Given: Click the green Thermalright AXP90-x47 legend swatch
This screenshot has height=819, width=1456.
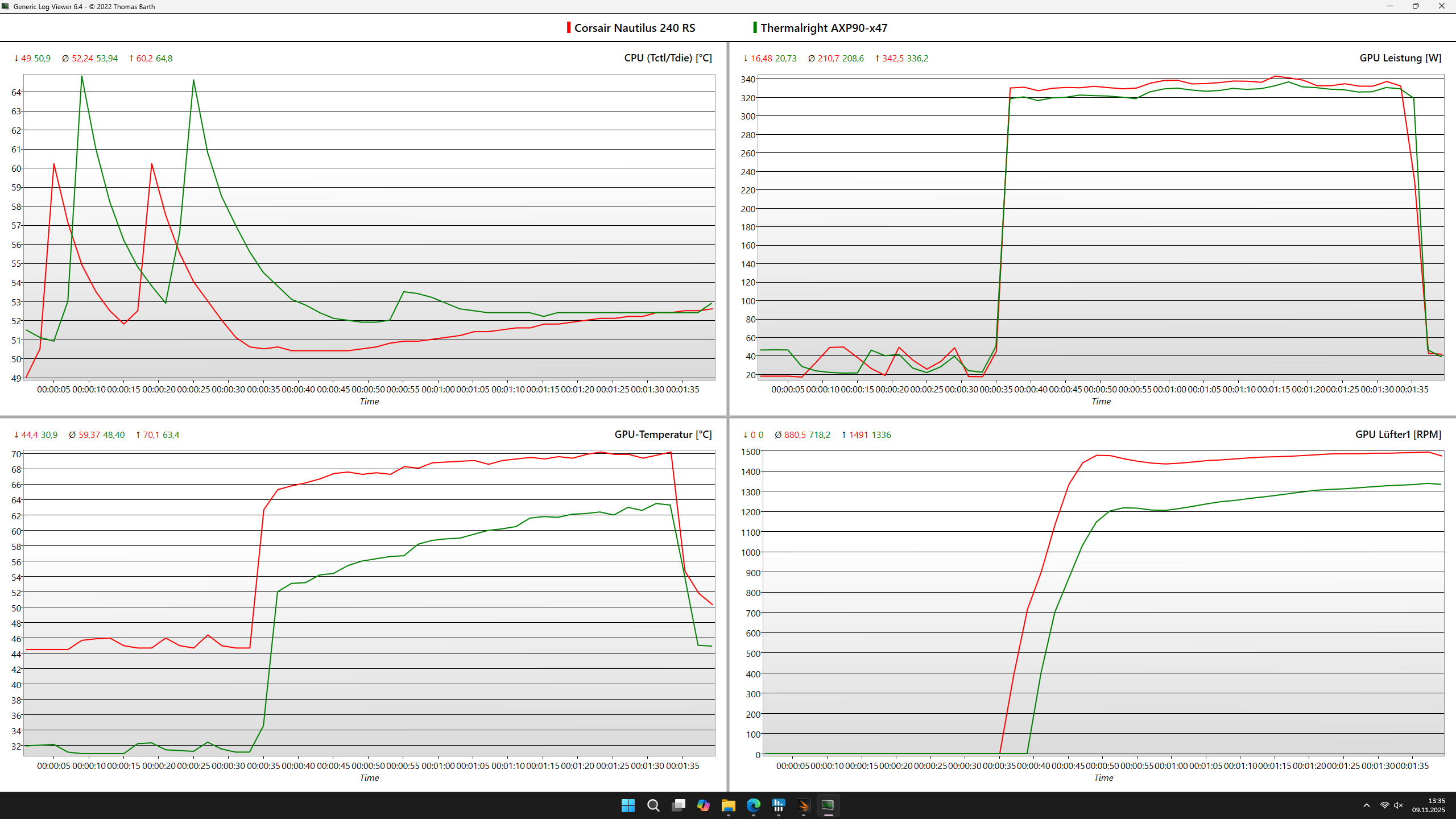Looking at the screenshot, I should coord(755,28).
